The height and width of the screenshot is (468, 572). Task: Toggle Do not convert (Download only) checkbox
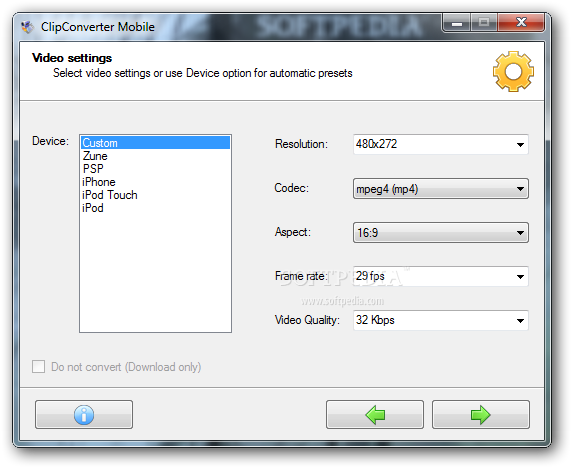39,367
